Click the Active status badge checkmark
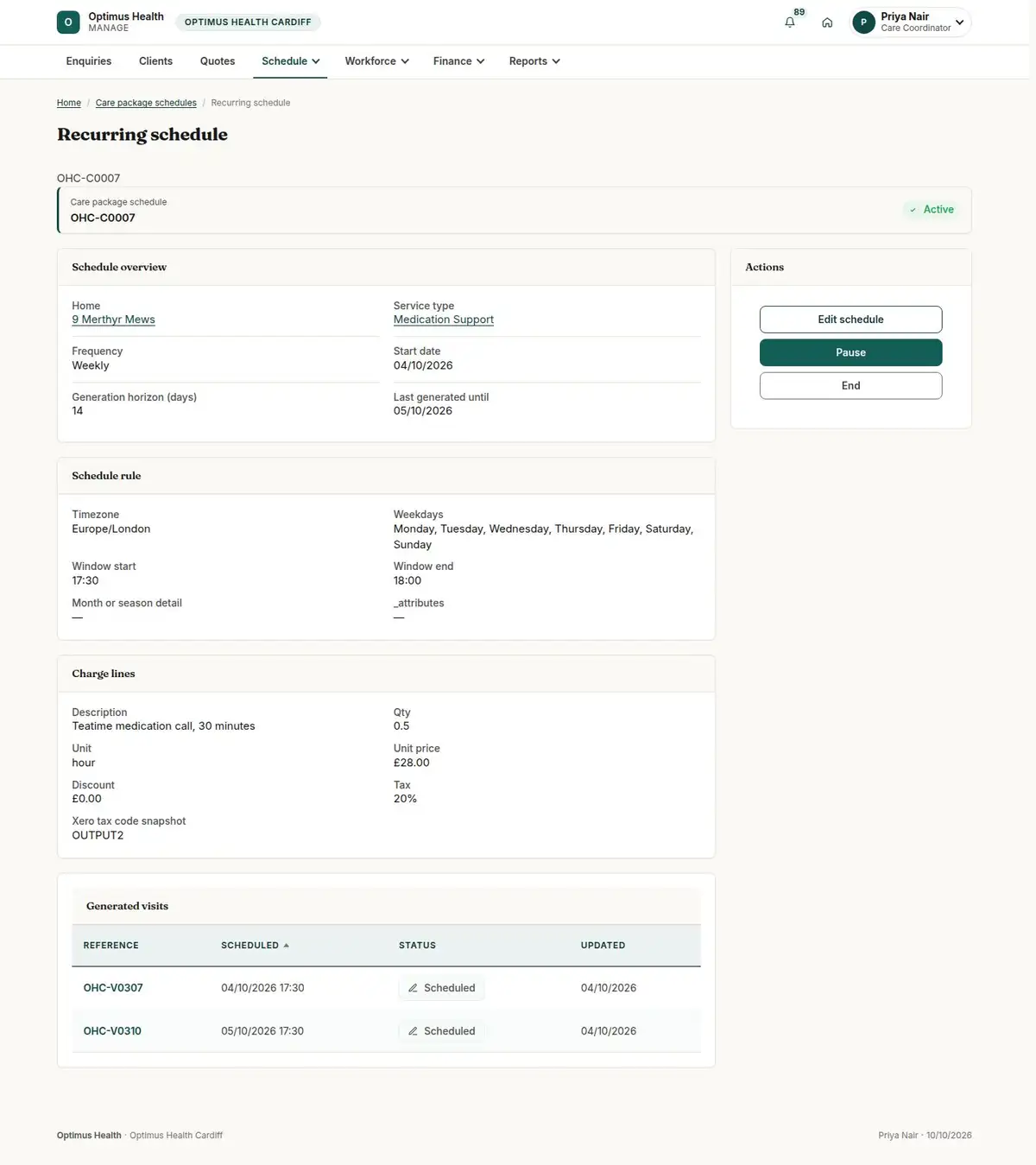 pyautogui.click(x=913, y=210)
